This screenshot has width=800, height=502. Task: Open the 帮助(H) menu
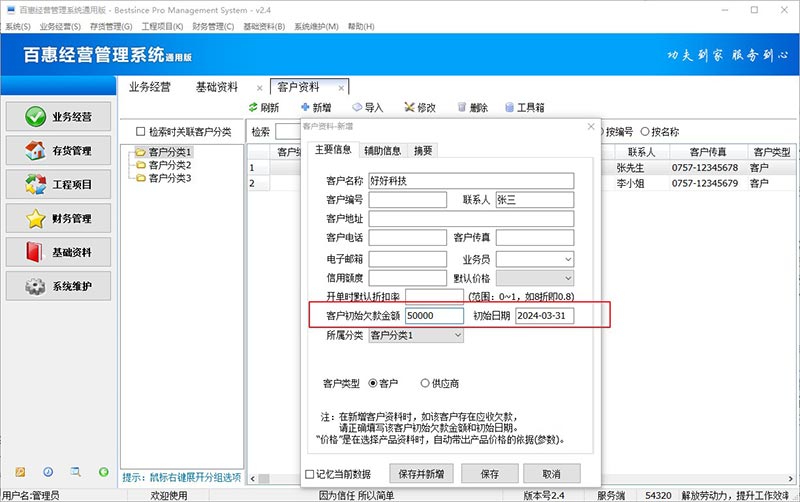click(361, 27)
